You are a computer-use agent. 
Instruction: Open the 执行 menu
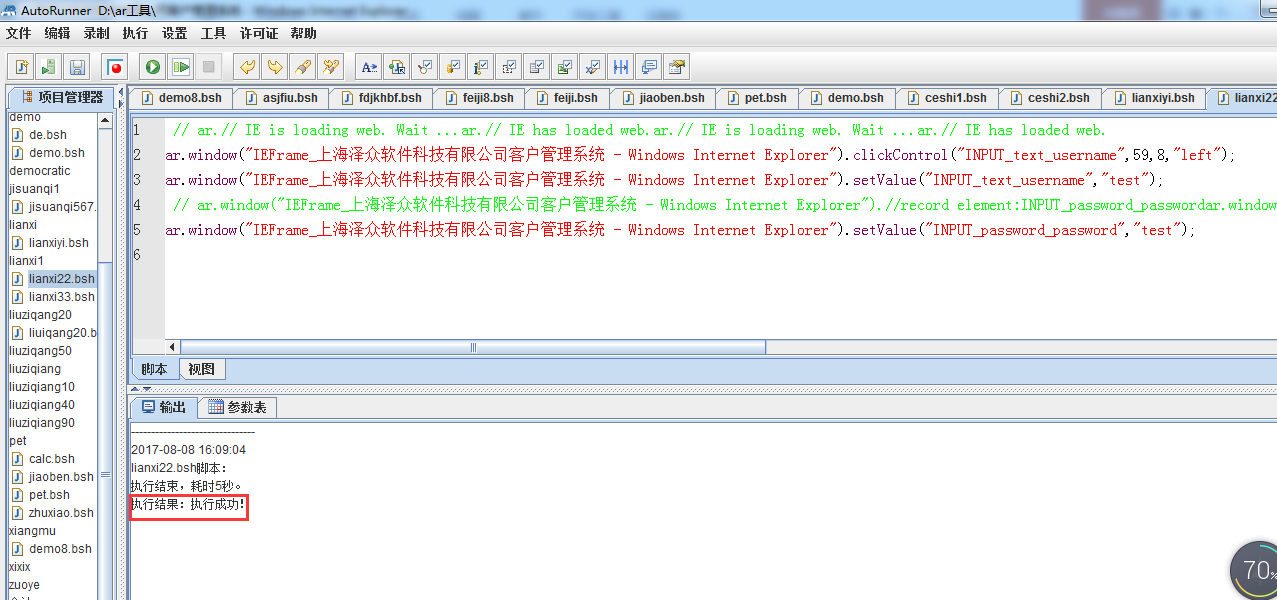pos(135,33)
